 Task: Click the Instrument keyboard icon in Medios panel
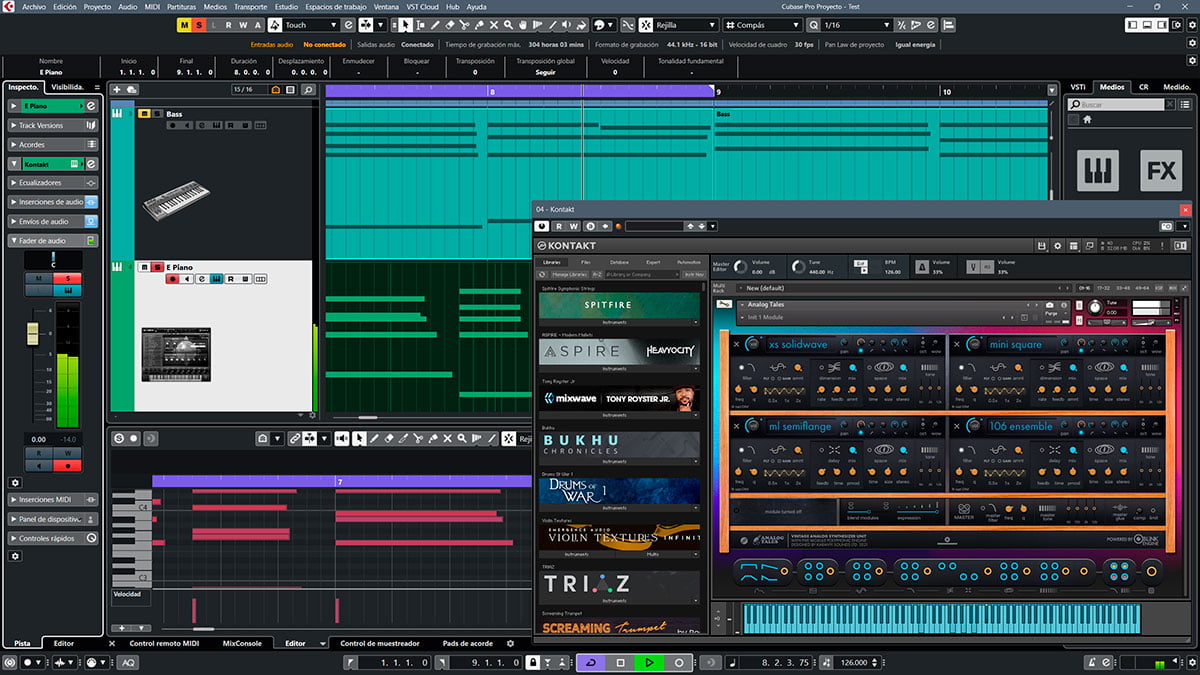1098,170
